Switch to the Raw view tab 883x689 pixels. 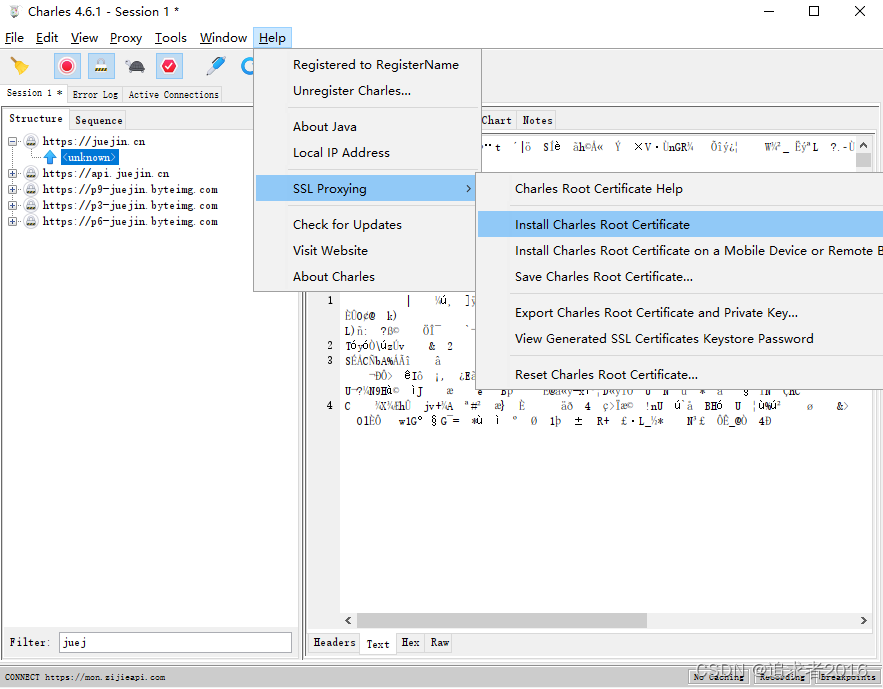[x=439, y=643]
